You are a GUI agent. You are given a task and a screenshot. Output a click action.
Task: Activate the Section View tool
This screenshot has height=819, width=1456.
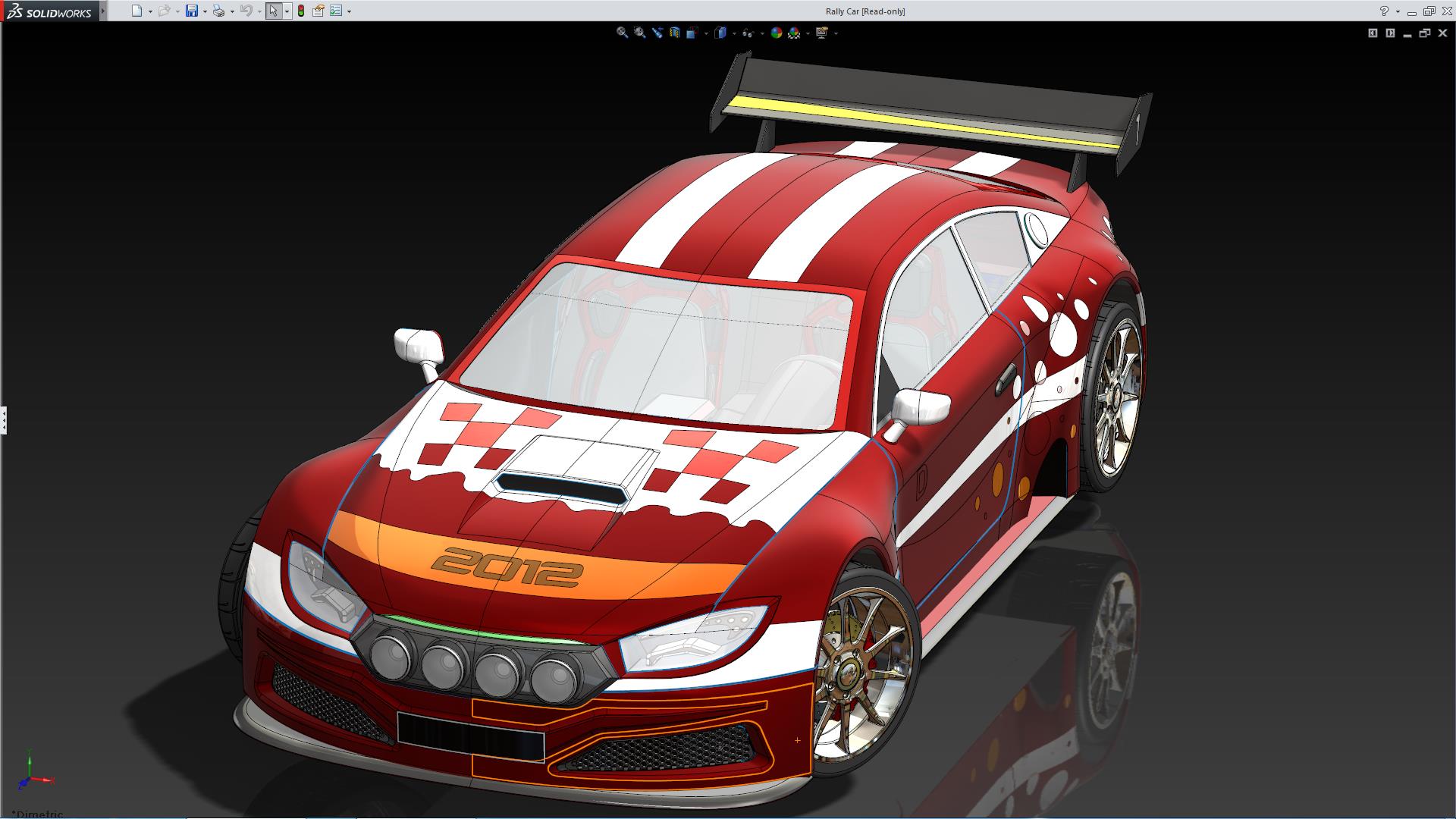tap(675, 33)
